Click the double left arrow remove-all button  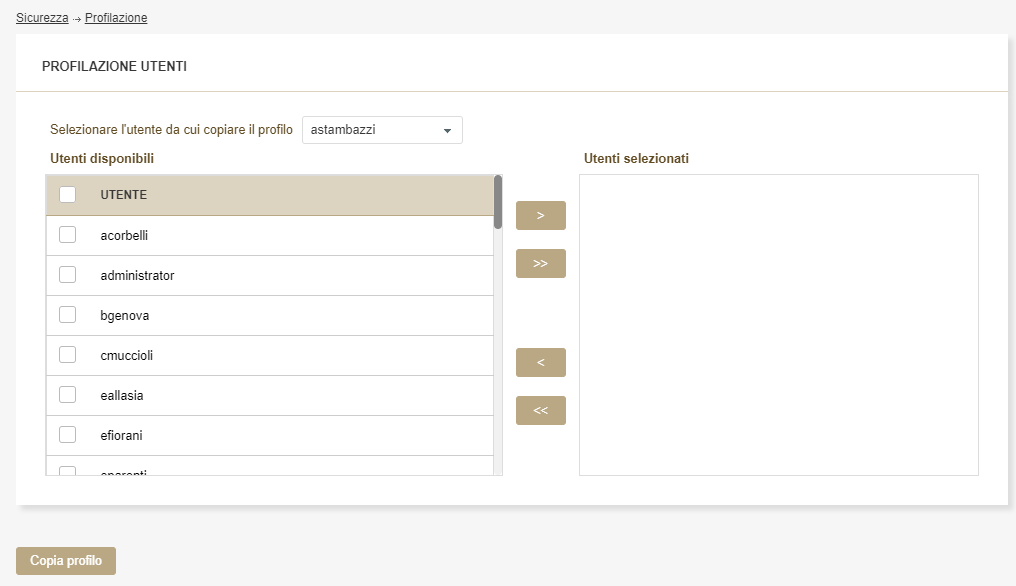coord(540,410)
